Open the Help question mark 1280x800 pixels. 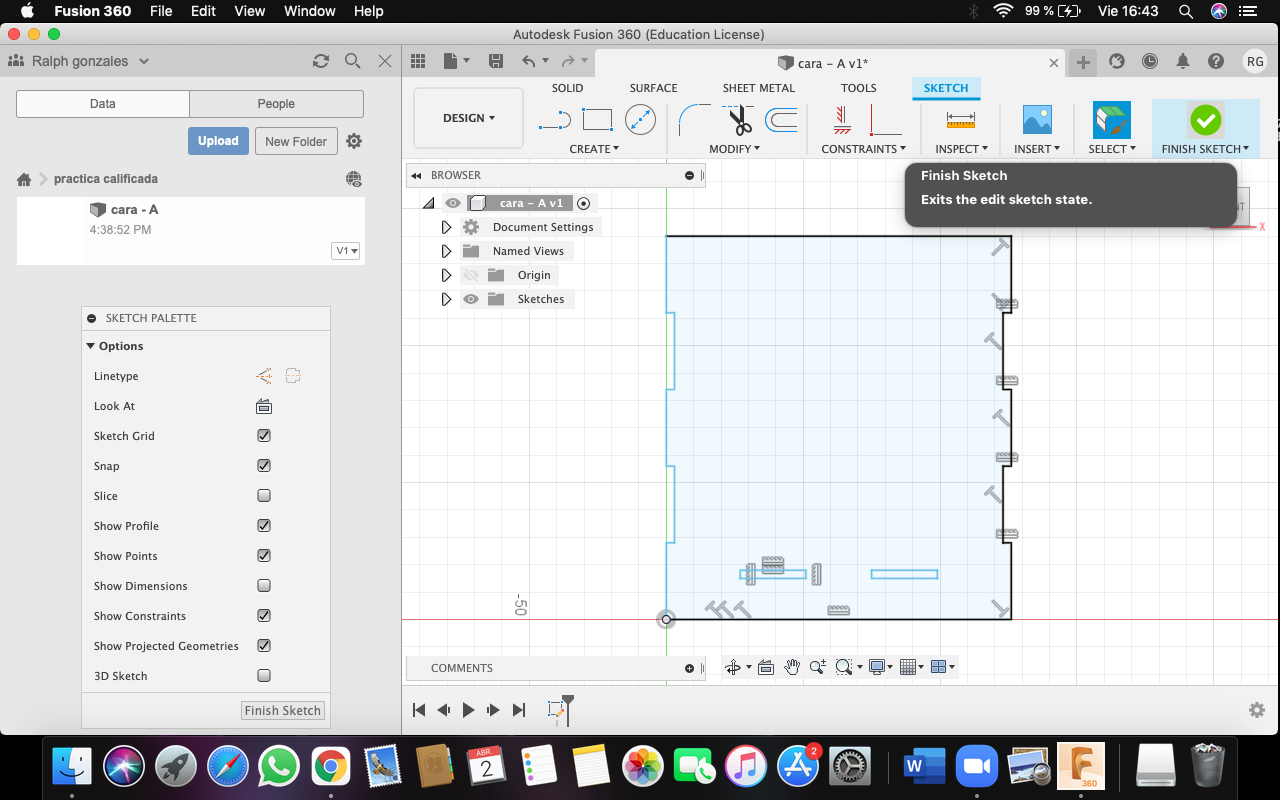click(1216, 61)
